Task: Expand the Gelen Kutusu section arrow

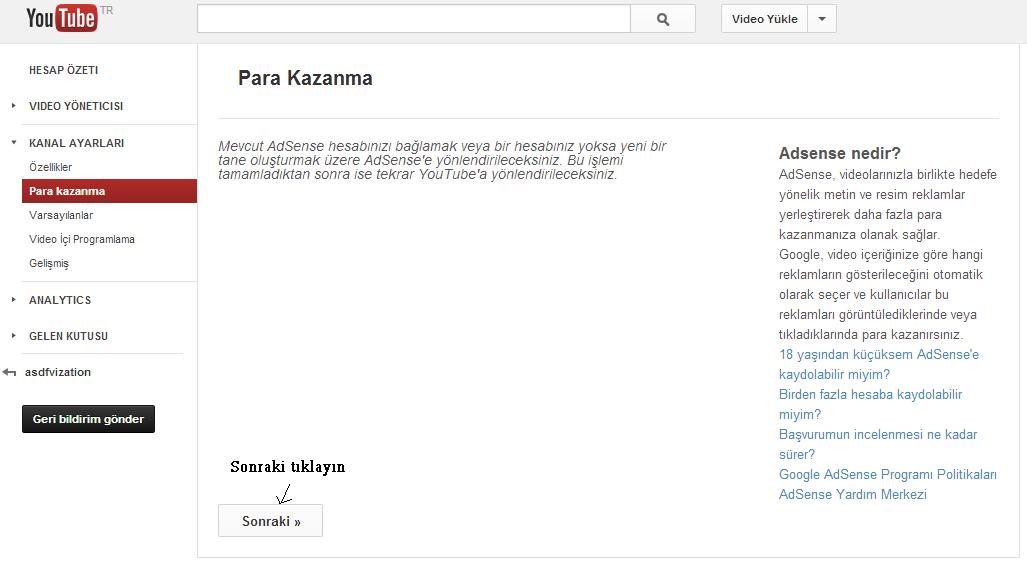Action: 13,336
